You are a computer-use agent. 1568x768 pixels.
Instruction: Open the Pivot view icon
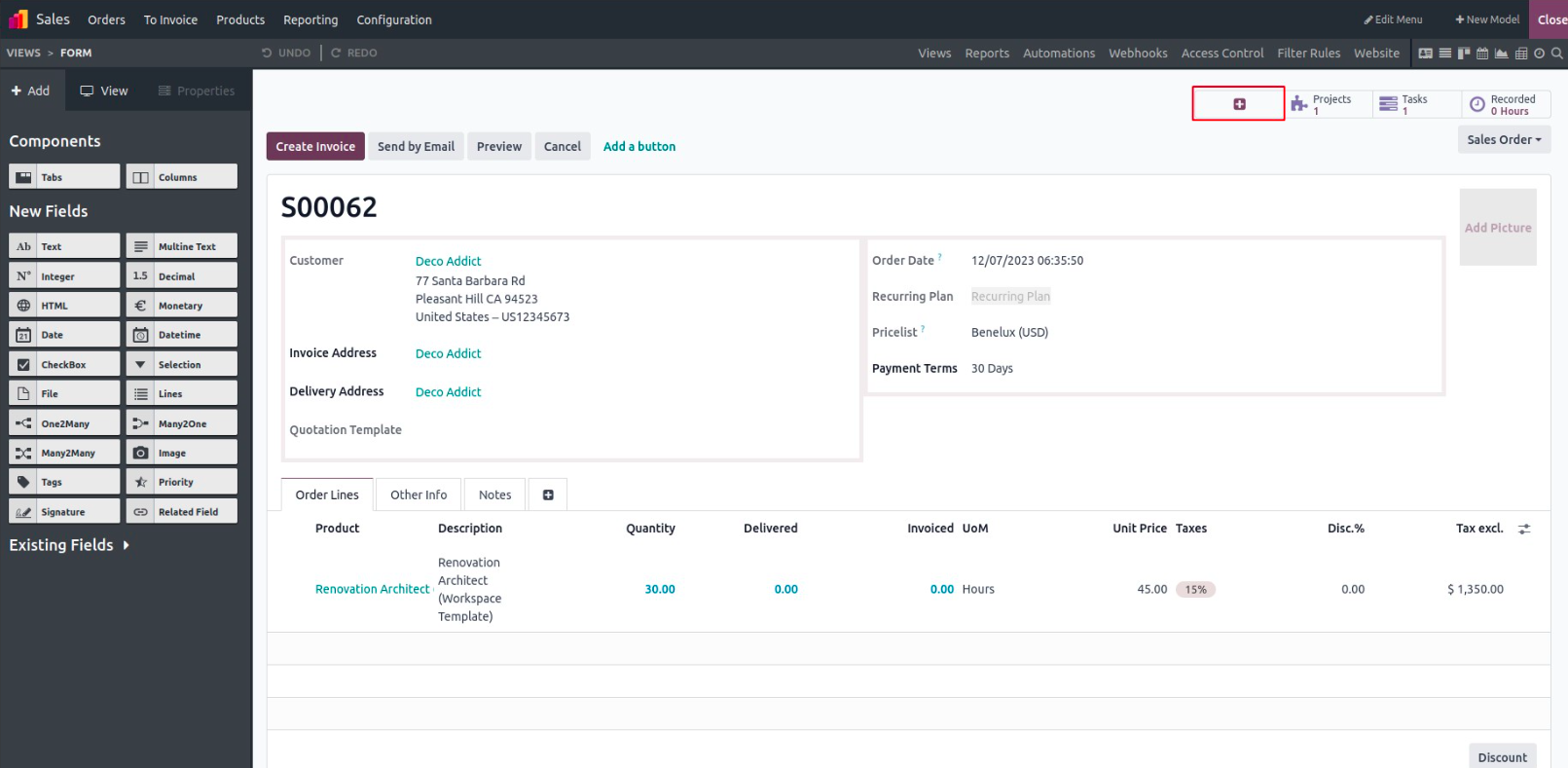tap(1520, 54)
